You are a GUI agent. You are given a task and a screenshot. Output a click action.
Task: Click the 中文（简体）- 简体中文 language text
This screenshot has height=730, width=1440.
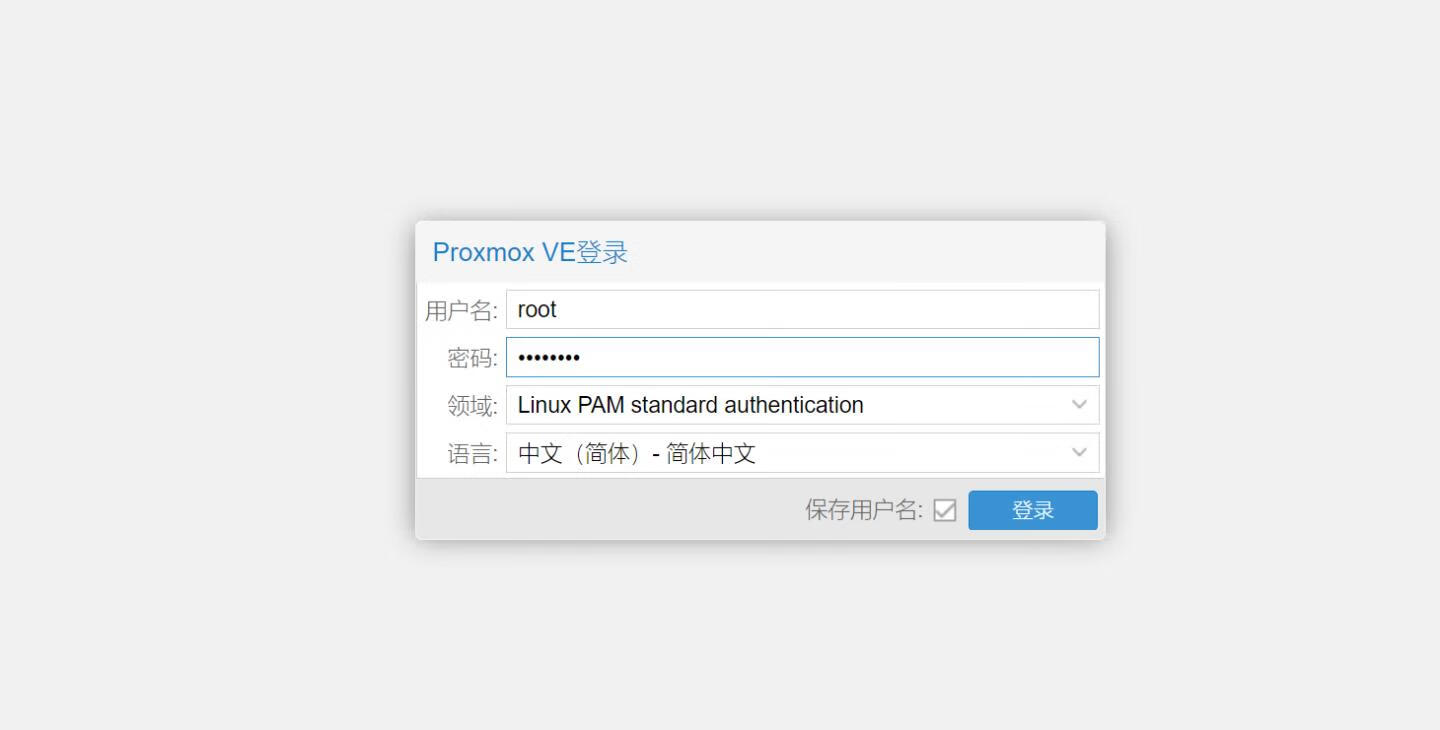636,454
